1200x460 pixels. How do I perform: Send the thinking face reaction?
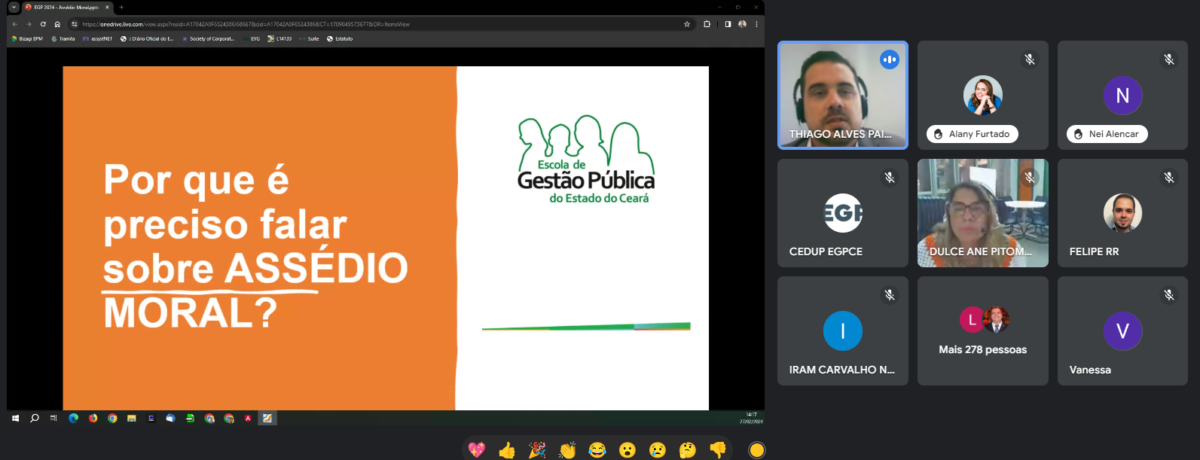click(x=687, y=450)
